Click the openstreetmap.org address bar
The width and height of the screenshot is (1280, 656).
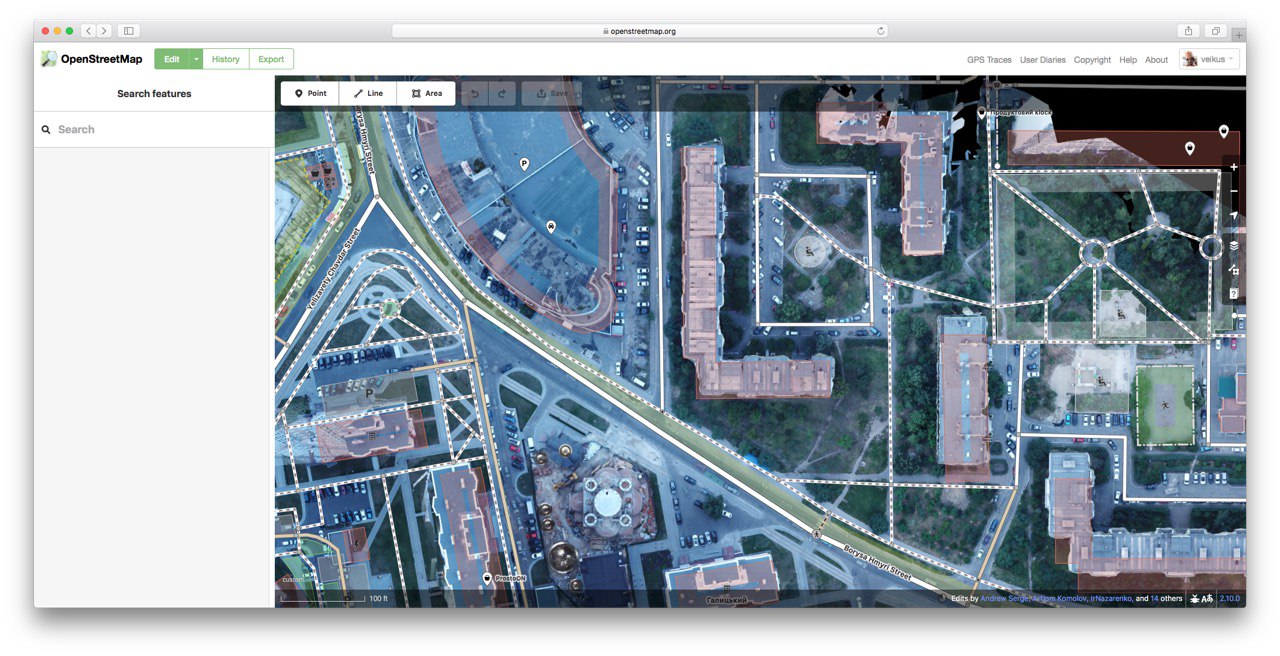pyautogui.click(x=641, y=31)
